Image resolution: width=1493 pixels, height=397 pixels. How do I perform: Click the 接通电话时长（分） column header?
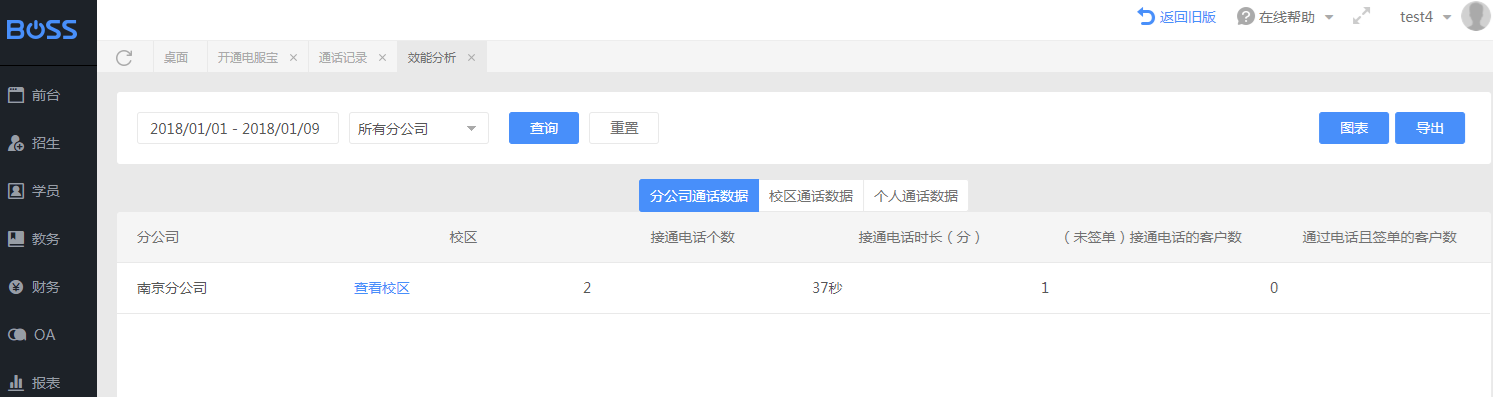click(920, 237)
